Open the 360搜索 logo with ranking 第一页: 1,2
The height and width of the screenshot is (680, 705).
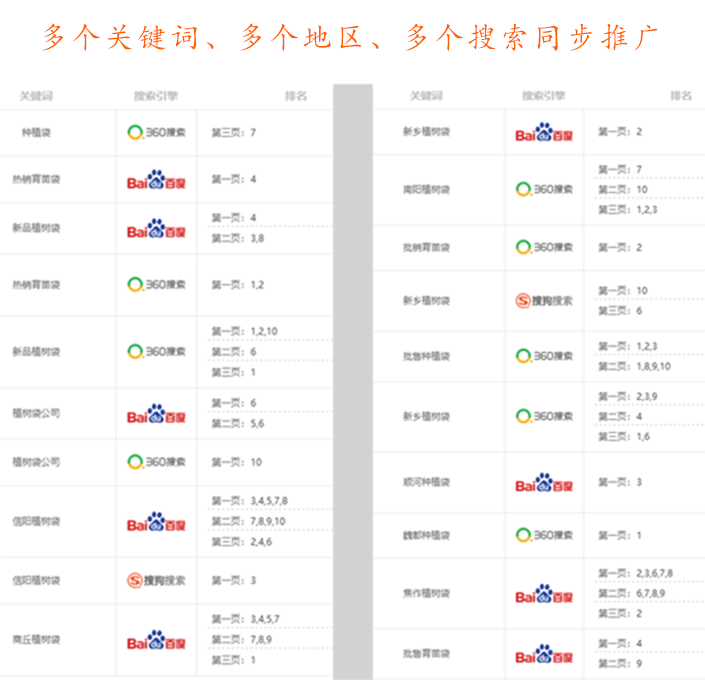[x=156, y=285]
